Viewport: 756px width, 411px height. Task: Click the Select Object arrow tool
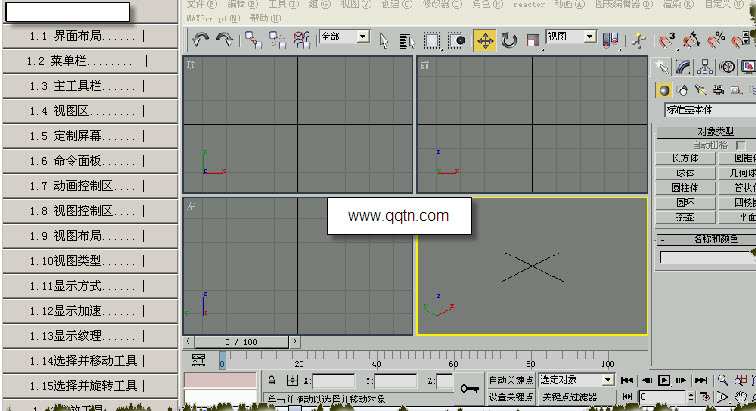384,41
